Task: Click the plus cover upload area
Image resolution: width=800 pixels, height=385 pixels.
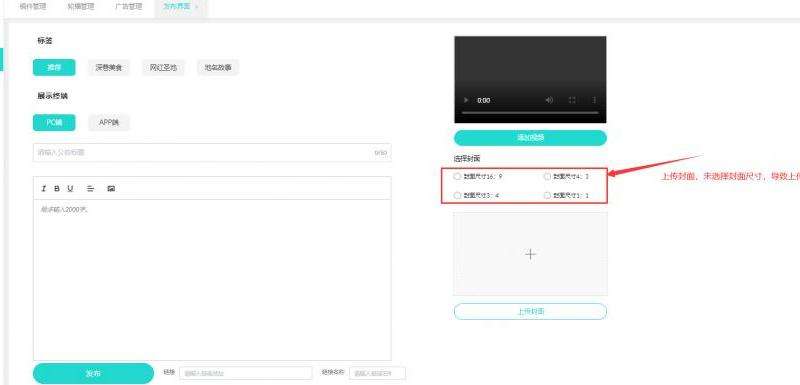Action: click(x=531, y=254)
